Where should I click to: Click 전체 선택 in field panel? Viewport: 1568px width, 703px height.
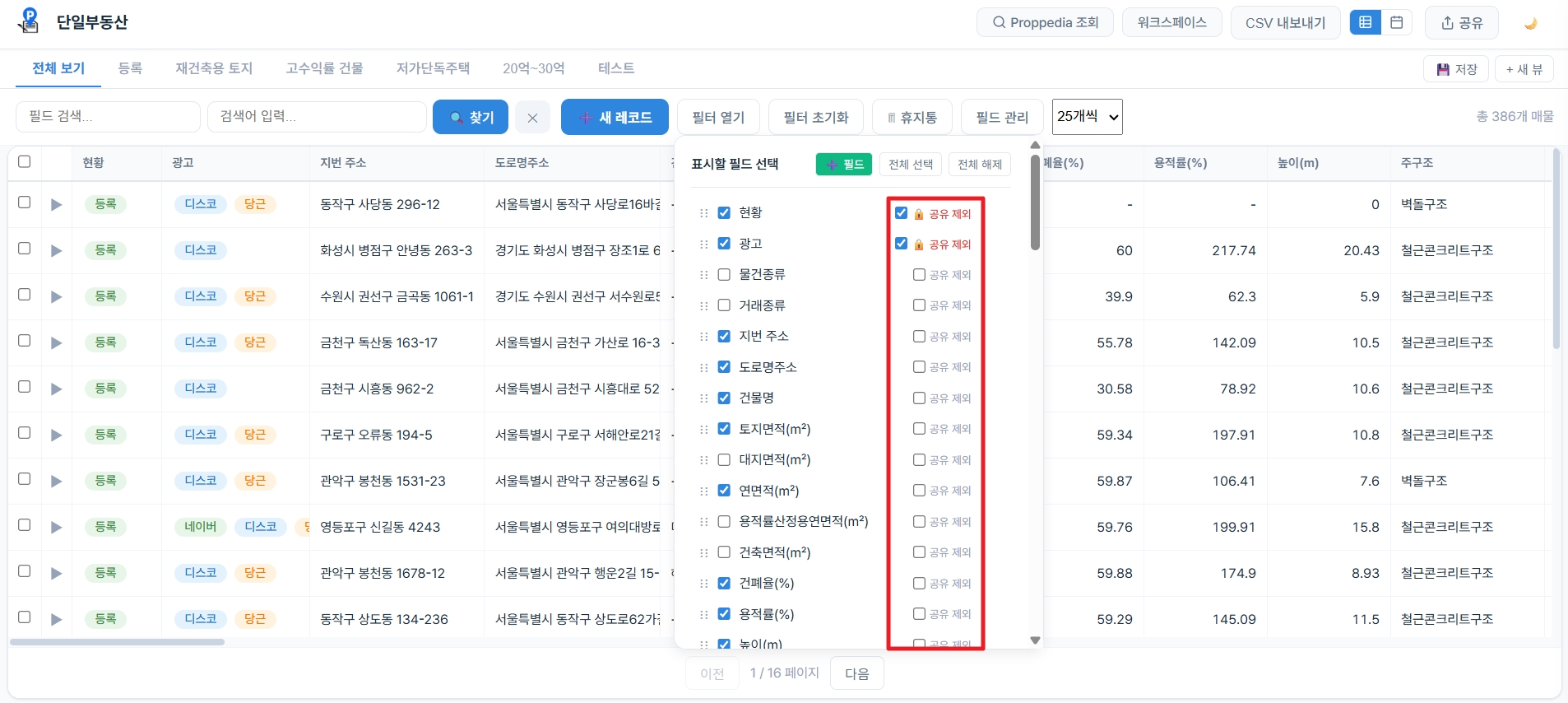click(911, 164)
